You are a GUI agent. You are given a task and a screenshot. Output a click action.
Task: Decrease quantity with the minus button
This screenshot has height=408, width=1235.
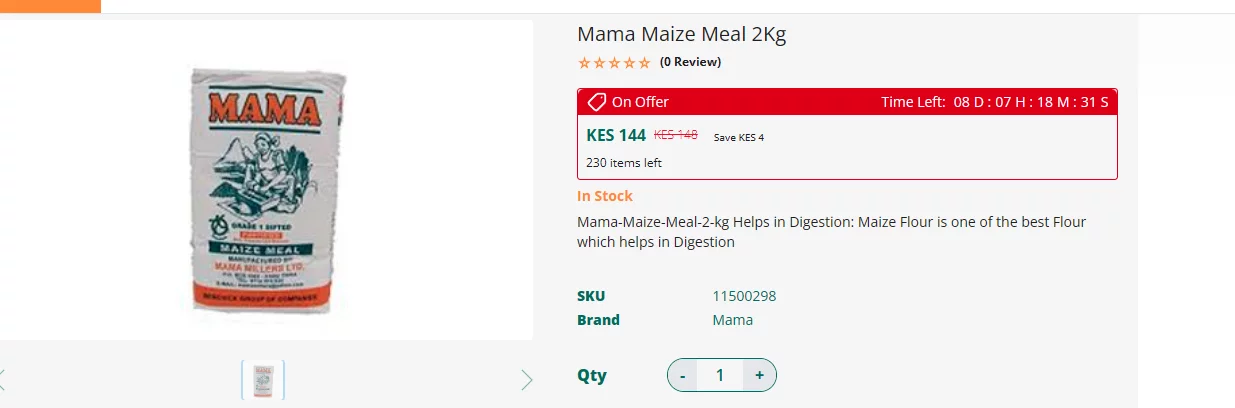point(683,375)
